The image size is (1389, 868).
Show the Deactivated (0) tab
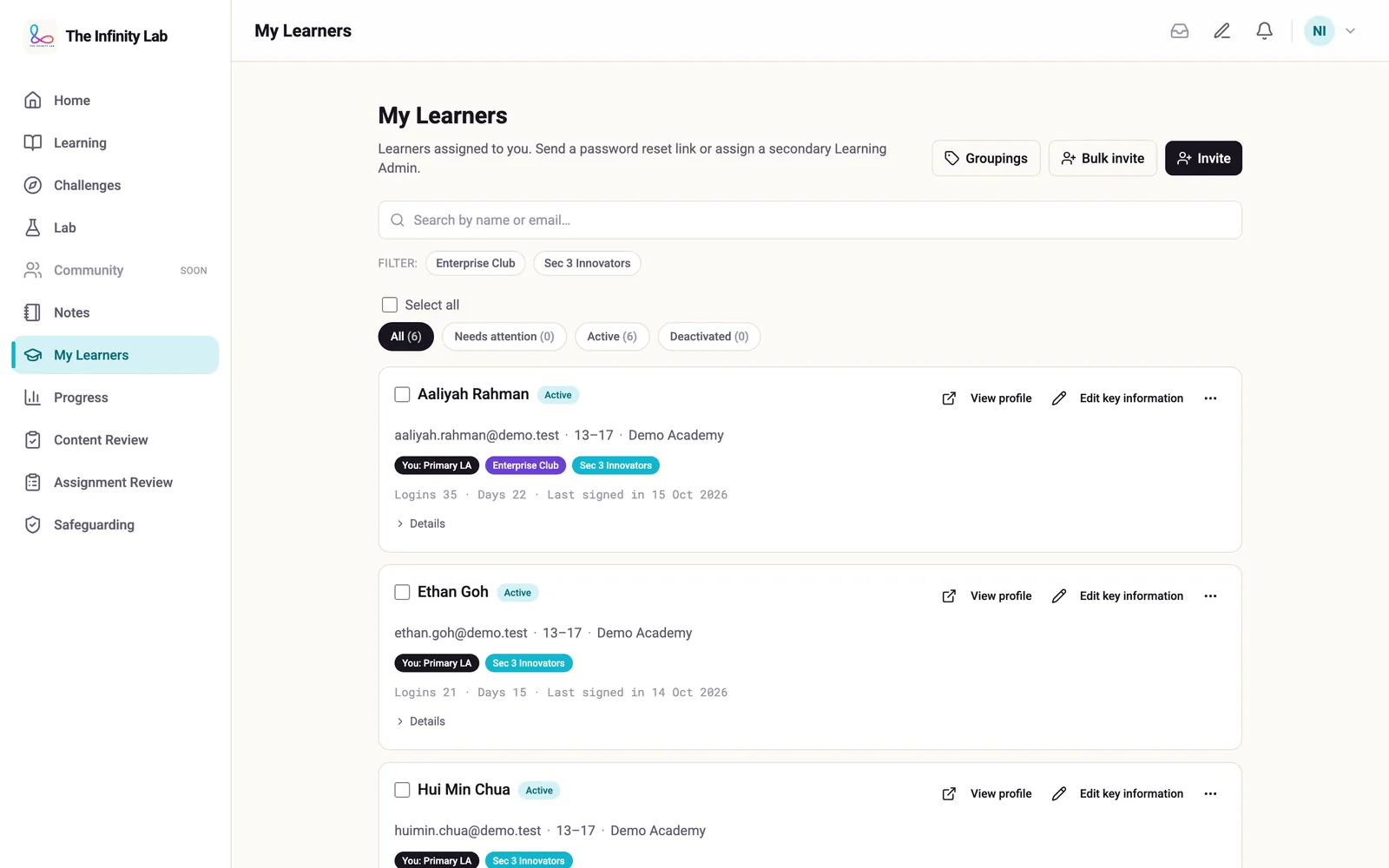(x=709, y=337)
